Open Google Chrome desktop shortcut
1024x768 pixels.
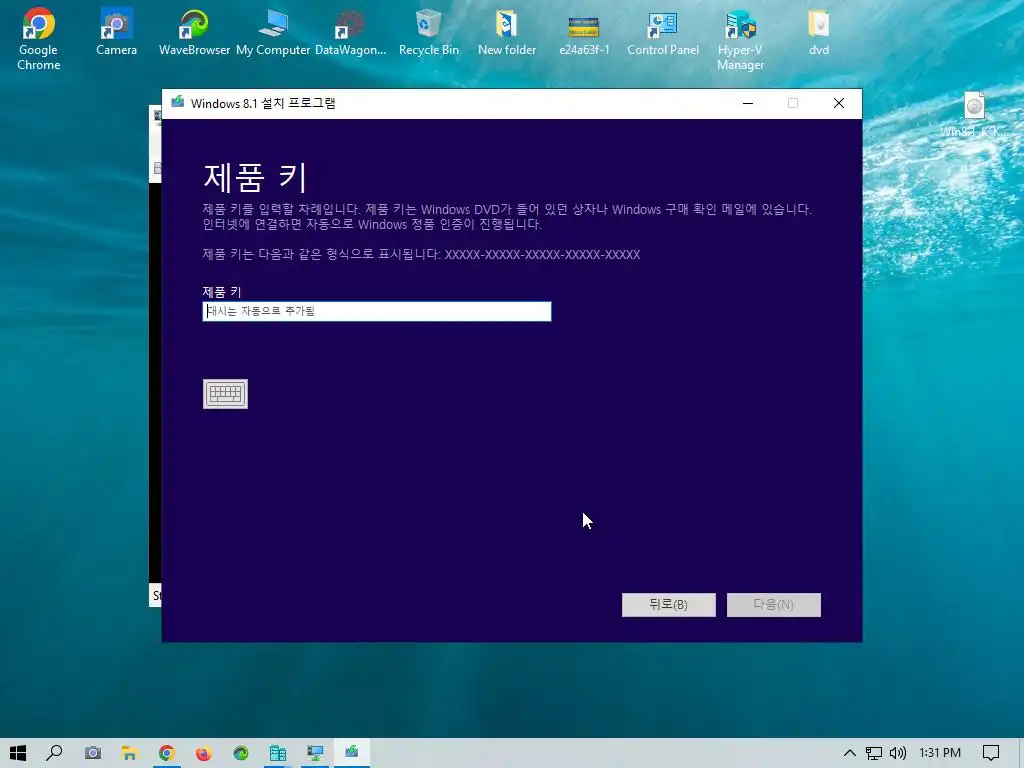point(39,39)
